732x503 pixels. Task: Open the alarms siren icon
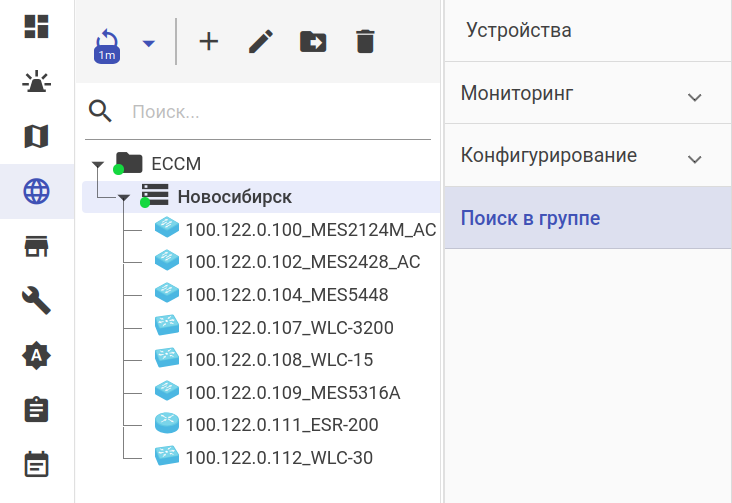[37, 82]
